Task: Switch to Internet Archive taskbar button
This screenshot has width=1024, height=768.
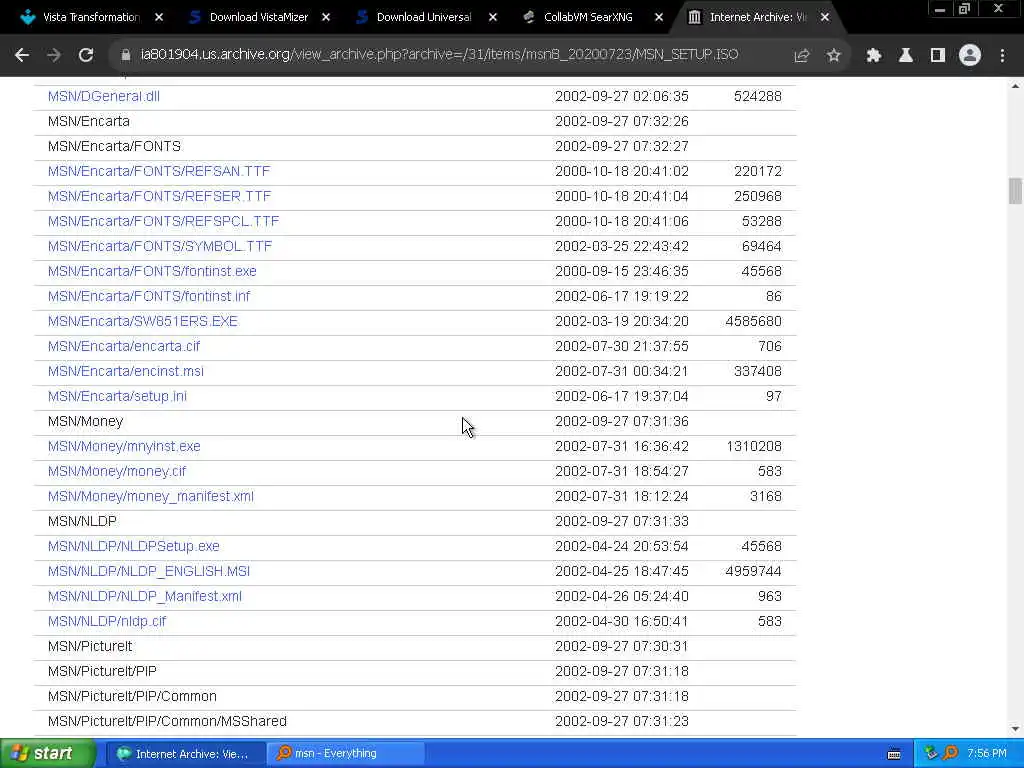Action: 185,754
